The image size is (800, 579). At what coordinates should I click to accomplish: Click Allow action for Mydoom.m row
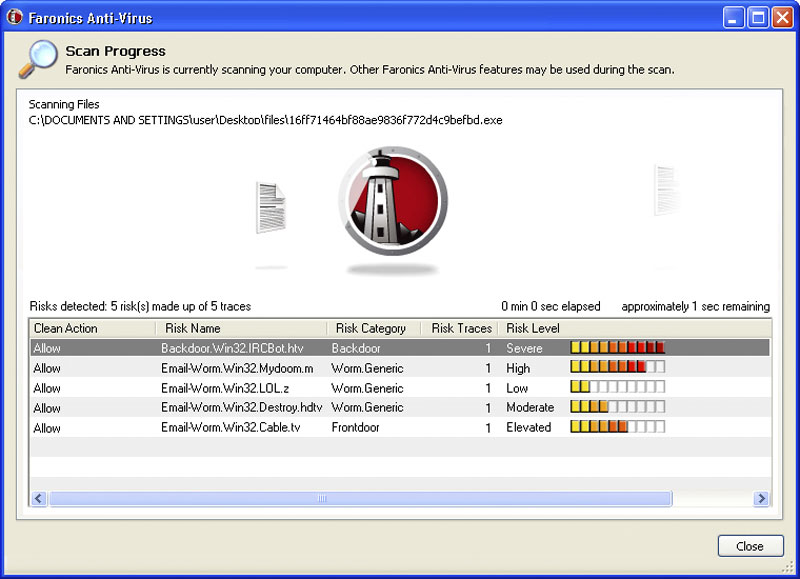pyautogui.click(x=47, y=368)
